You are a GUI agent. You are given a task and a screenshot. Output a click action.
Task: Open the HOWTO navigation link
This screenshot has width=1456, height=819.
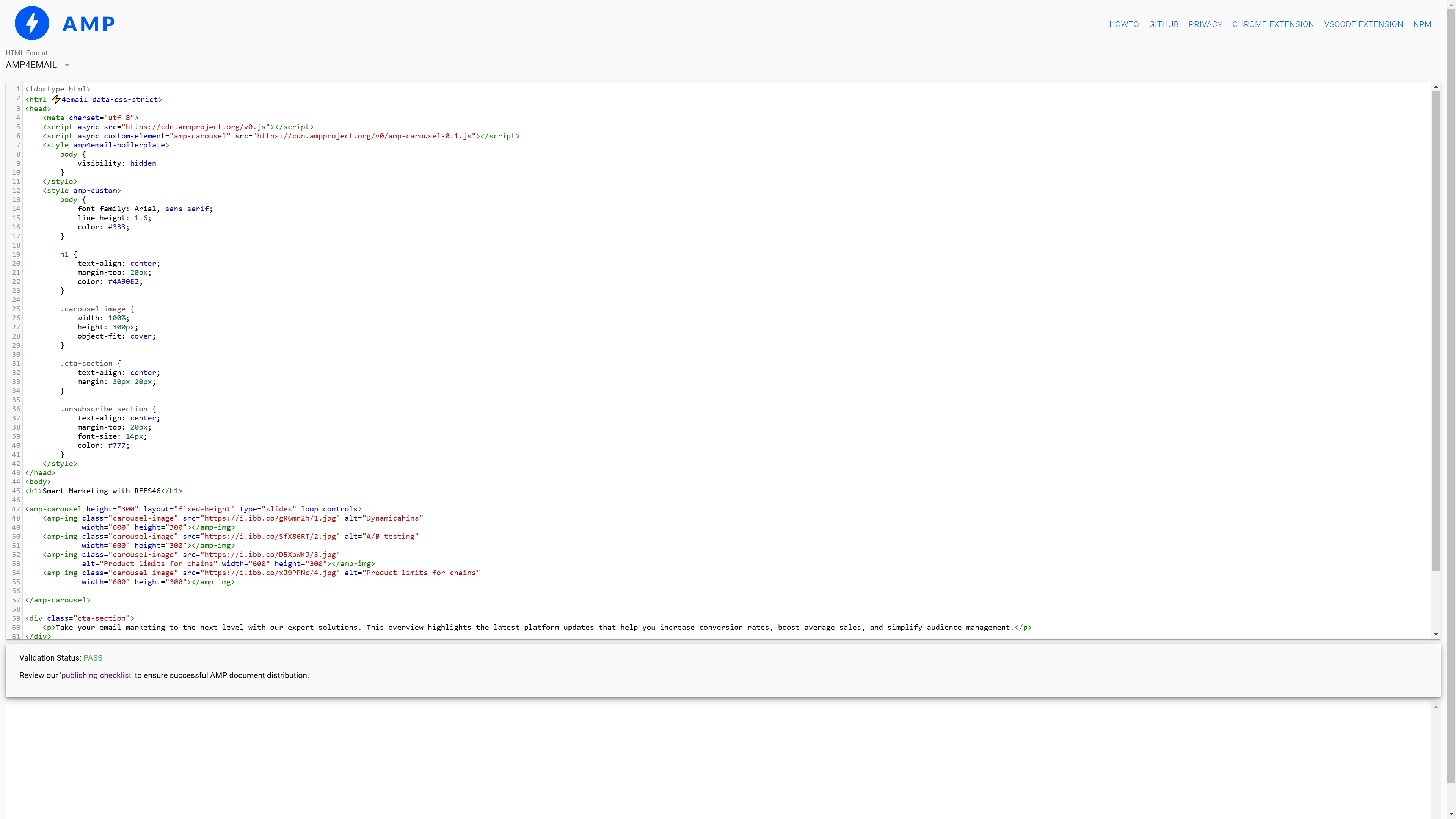pos(1123,24)
